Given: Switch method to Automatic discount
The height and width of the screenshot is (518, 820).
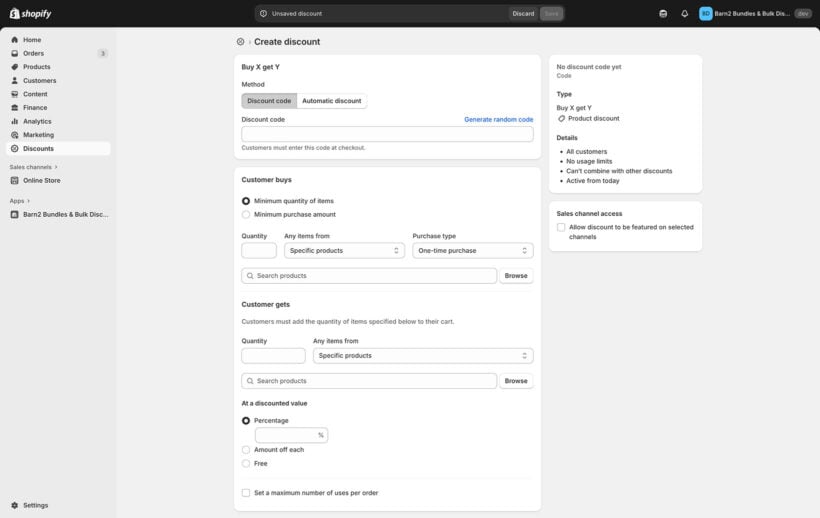Looking at the screenshot, I should (x=331, y=101).
